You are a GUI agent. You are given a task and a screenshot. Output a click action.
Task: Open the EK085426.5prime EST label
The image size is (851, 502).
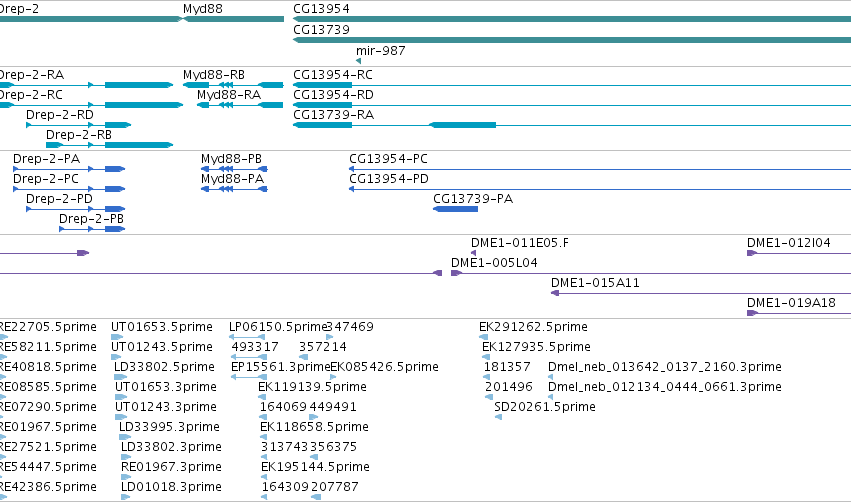tap(384, 367)
